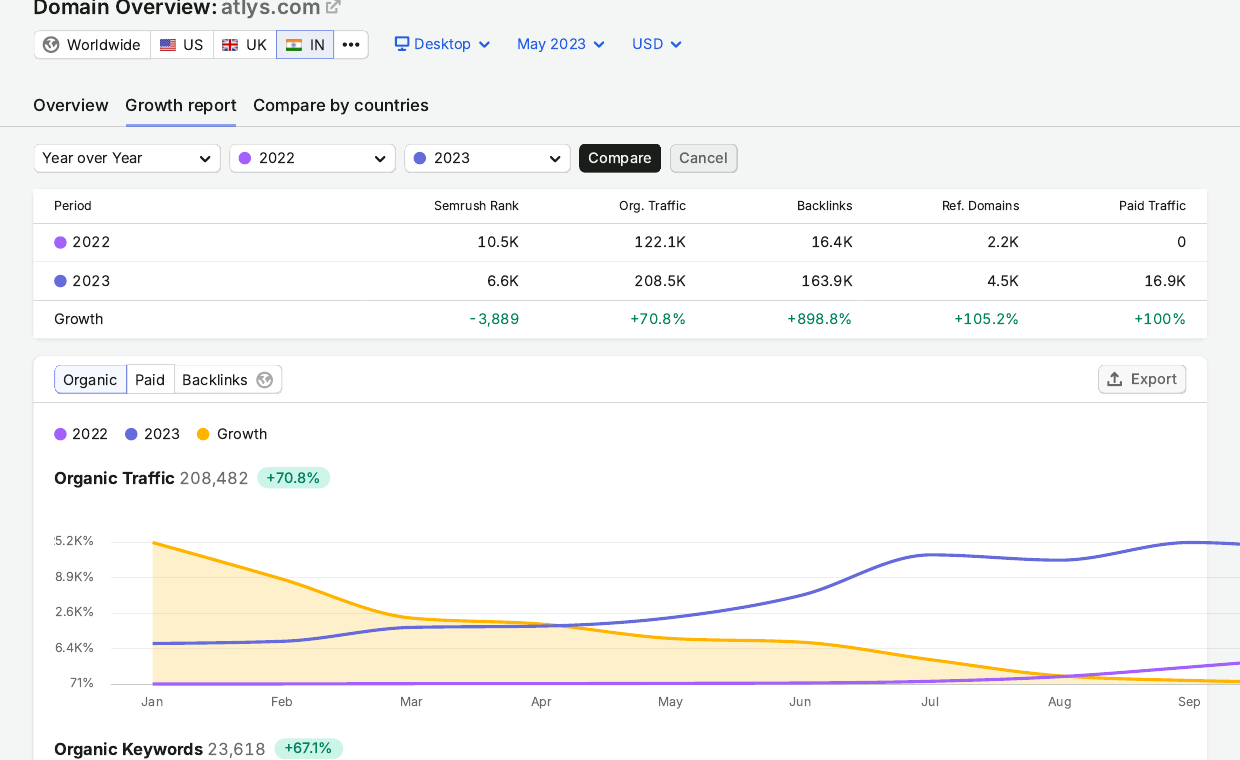
Task: Click the Growth row label
Action: 79,319
